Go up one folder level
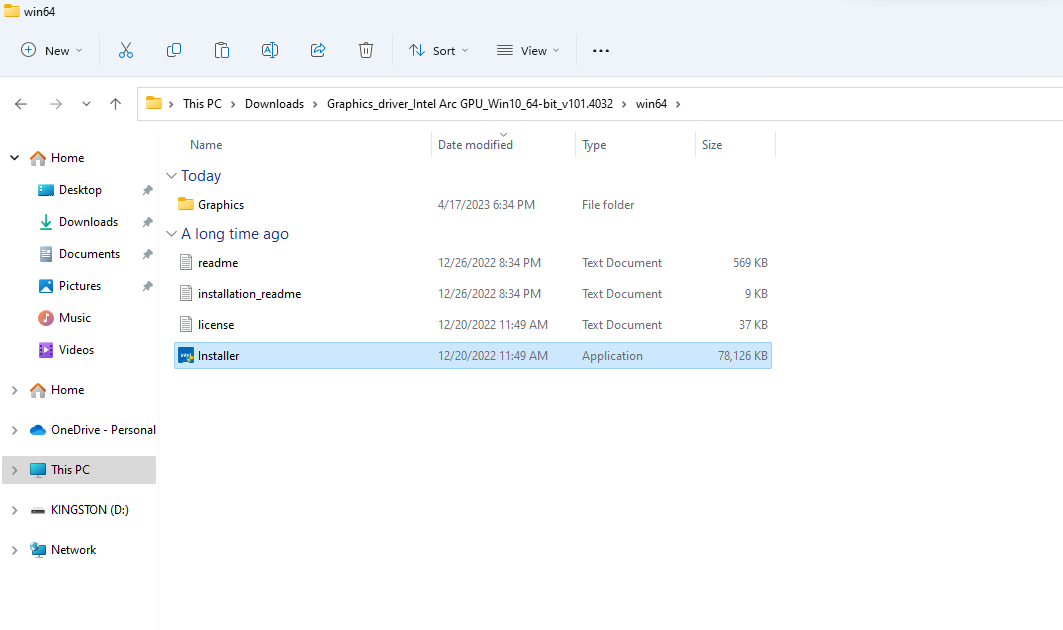This screenshot has width=1063, height=630. coord(115,104)
